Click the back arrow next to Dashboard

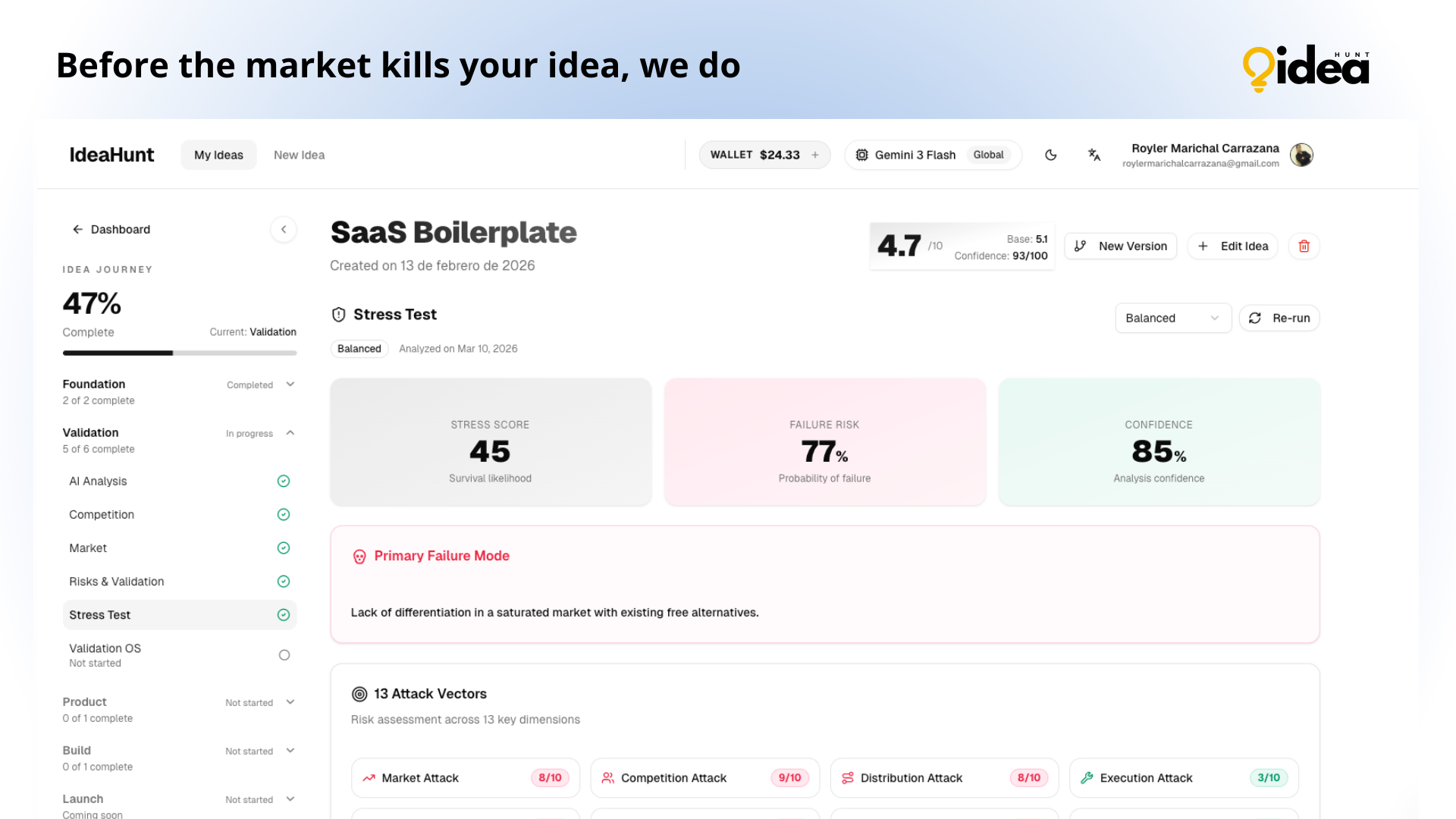(78, 229)
